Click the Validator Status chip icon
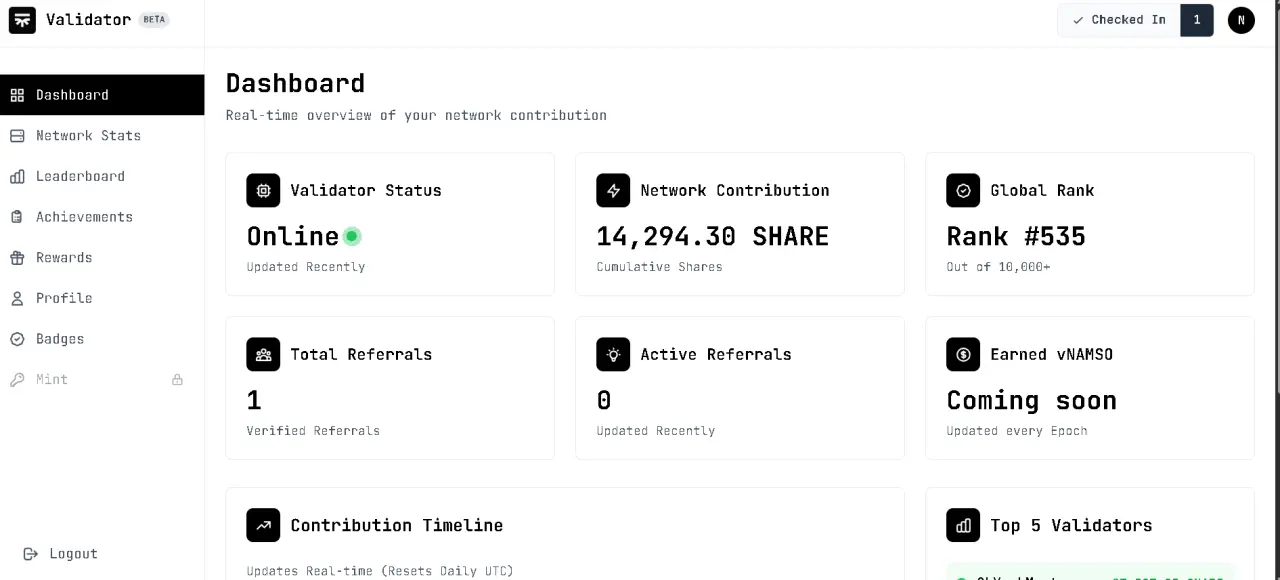Screen dimensions: 1280x580 click(263, 190)
